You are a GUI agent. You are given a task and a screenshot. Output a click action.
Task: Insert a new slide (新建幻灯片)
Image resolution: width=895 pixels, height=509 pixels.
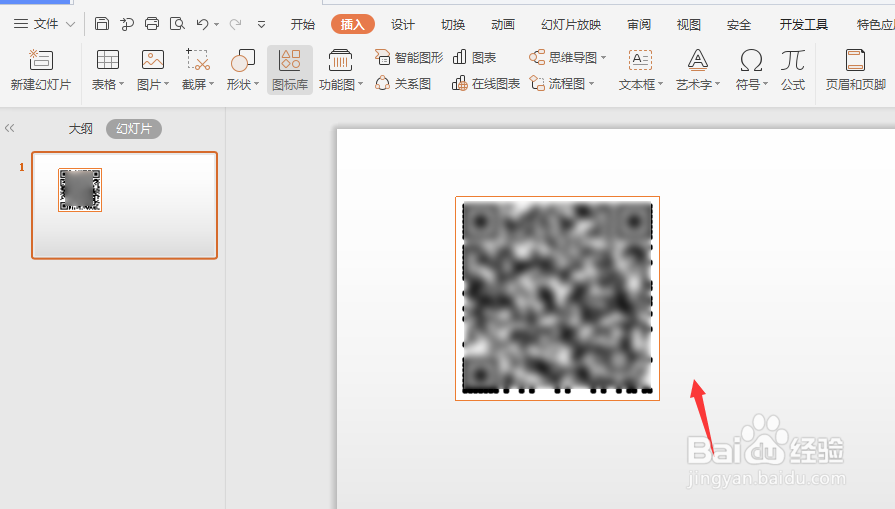(41, 70)
